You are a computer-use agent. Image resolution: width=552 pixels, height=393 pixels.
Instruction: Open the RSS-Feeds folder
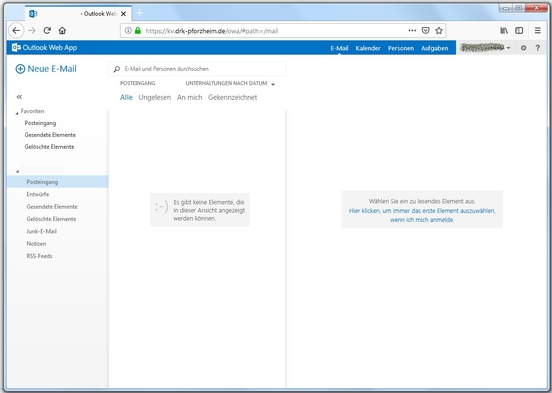(39, 256)
